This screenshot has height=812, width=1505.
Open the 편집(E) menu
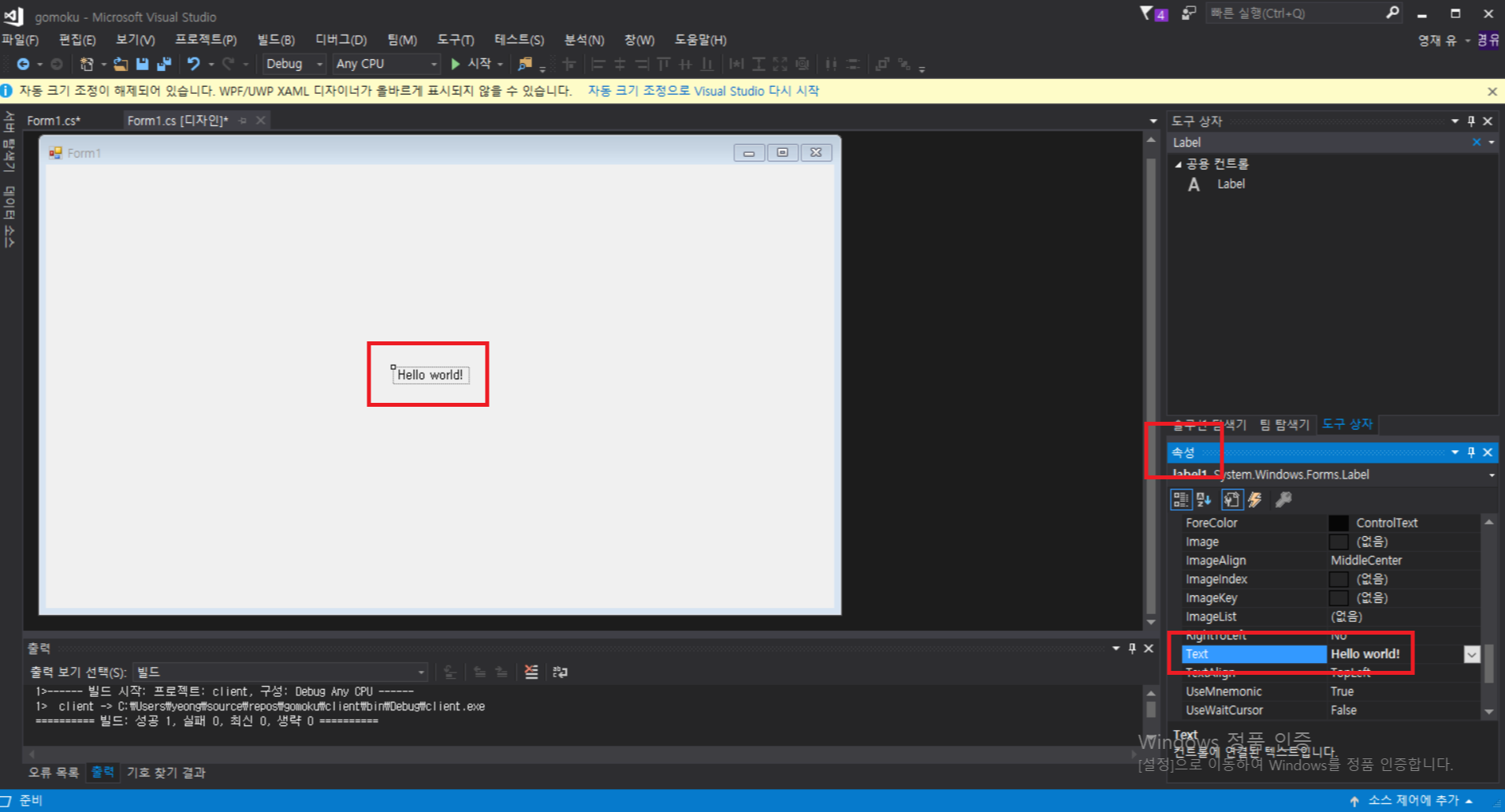tap(77, 39)
